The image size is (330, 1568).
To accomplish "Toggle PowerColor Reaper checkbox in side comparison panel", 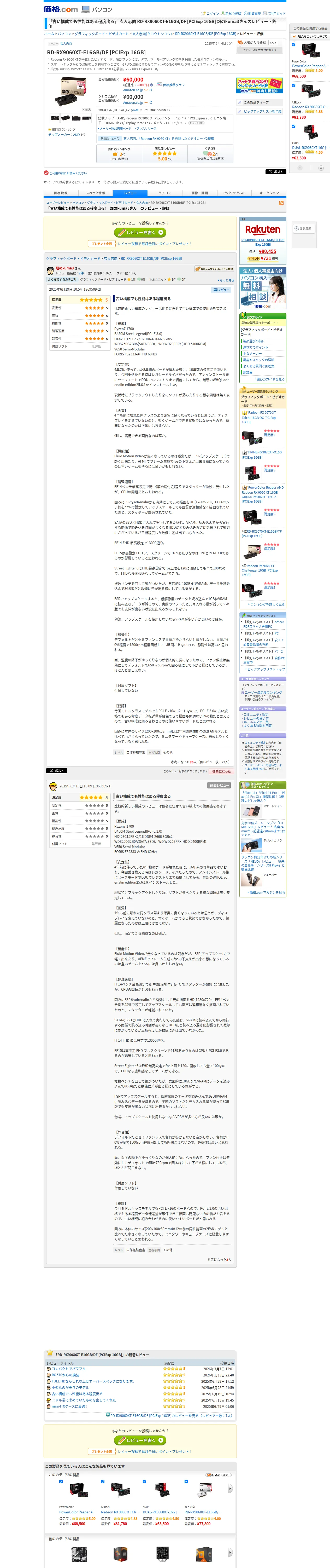I will 293,44.
